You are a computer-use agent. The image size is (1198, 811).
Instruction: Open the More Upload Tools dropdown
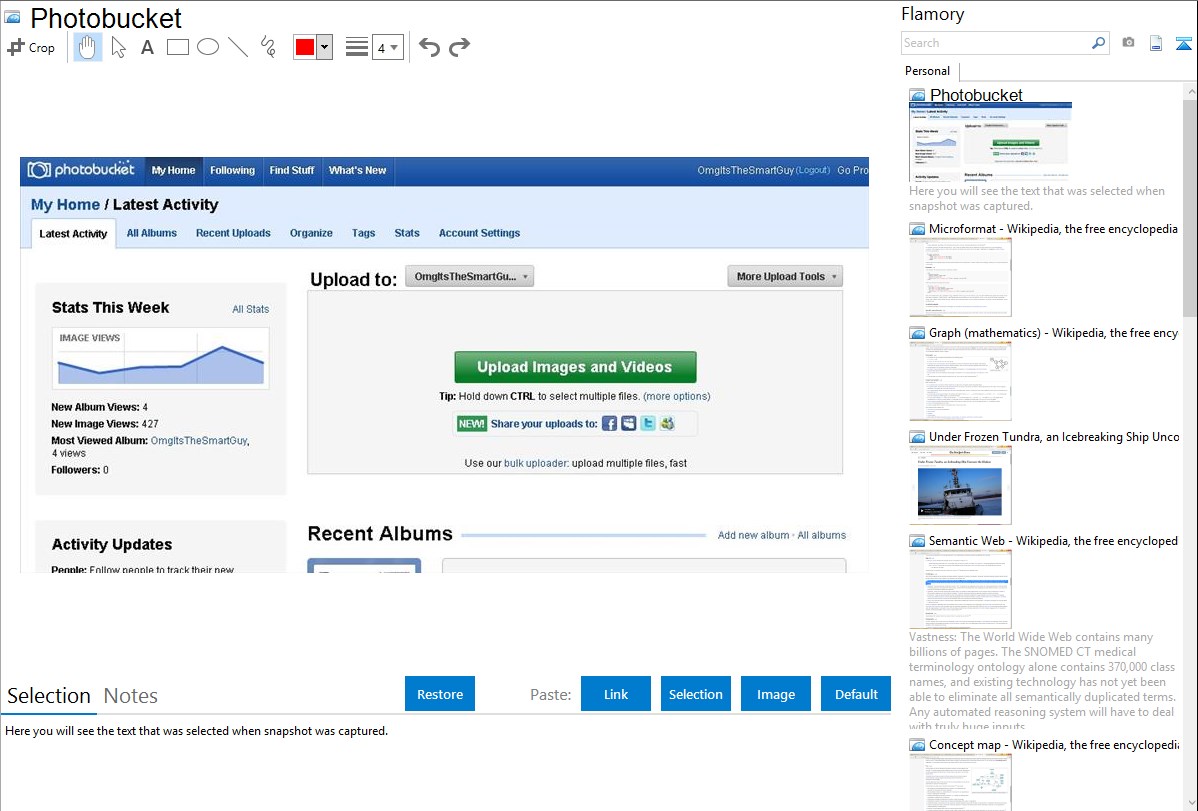pyautogui.click(x=785, y=277)
